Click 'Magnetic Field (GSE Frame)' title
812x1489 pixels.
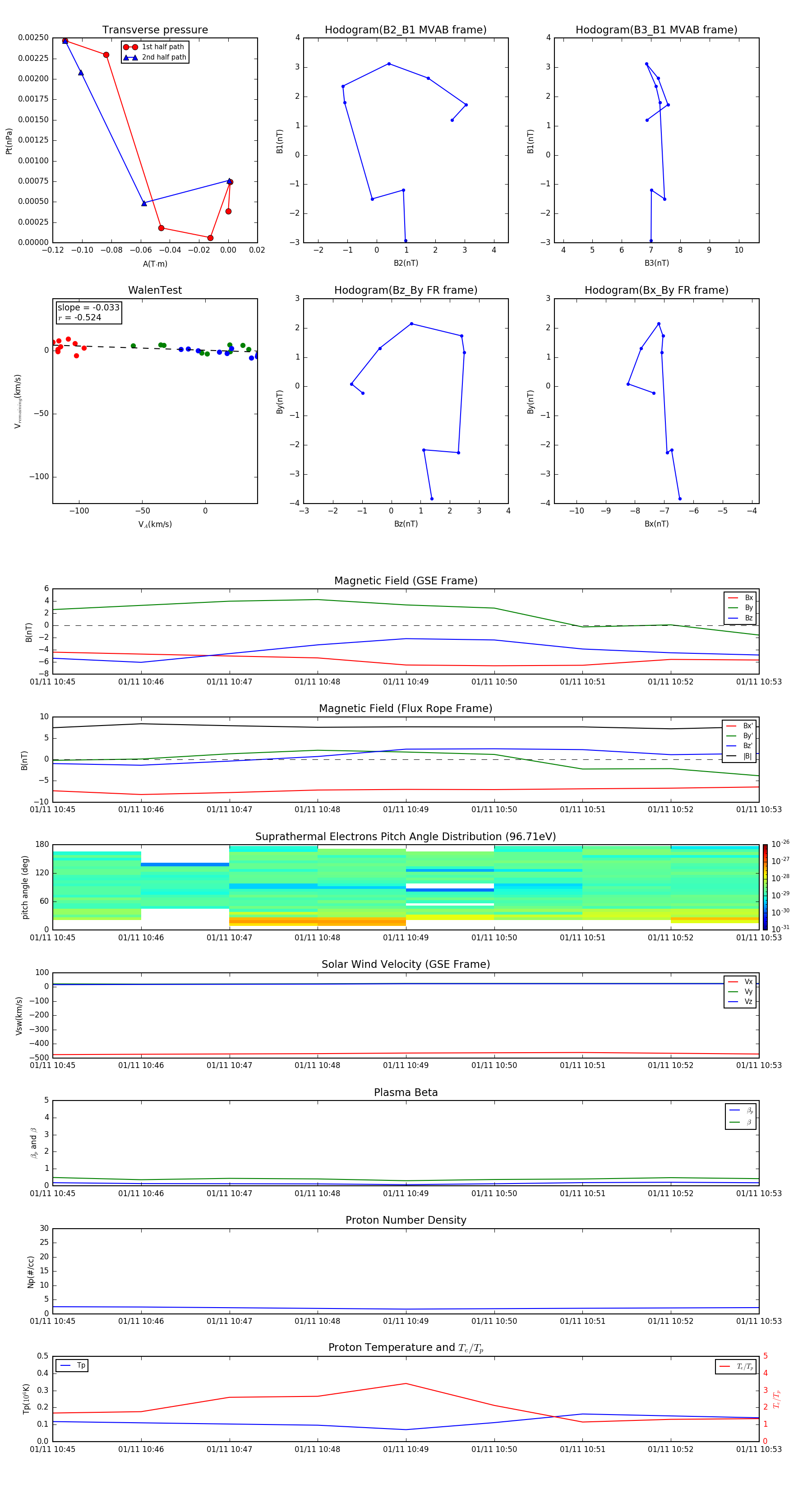[x=406, y=581]
